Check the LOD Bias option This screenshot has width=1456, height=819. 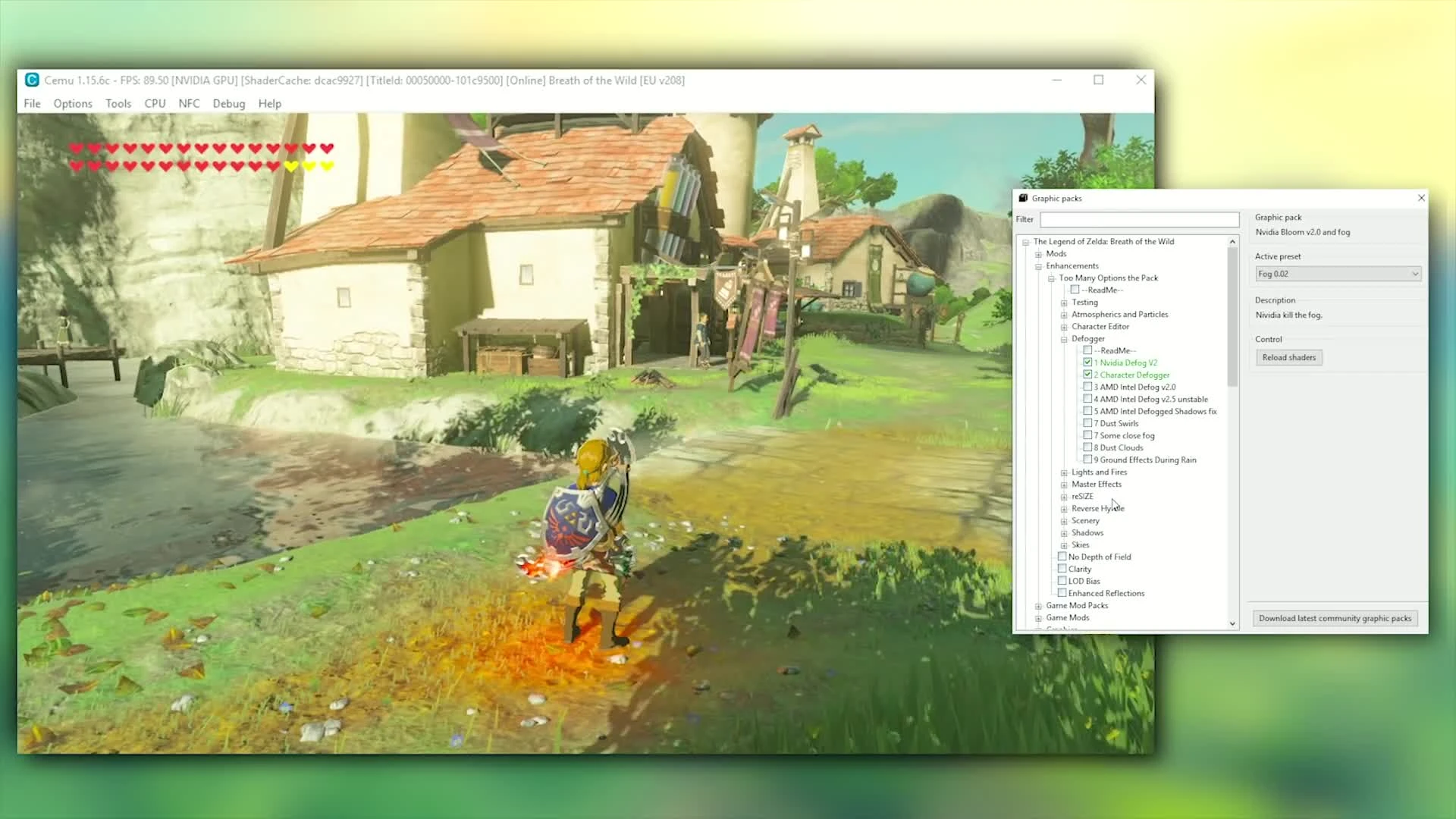pos(1062,580)
